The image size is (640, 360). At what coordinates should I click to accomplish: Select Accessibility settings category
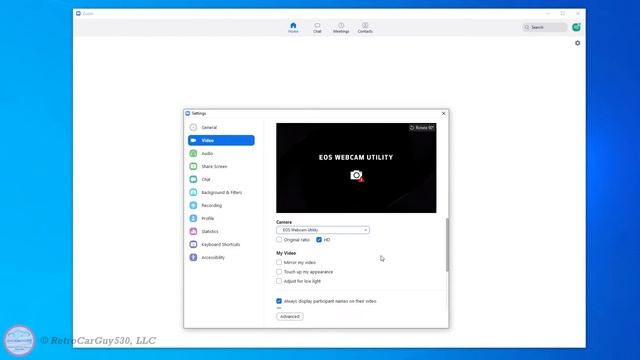click(221, 258)
